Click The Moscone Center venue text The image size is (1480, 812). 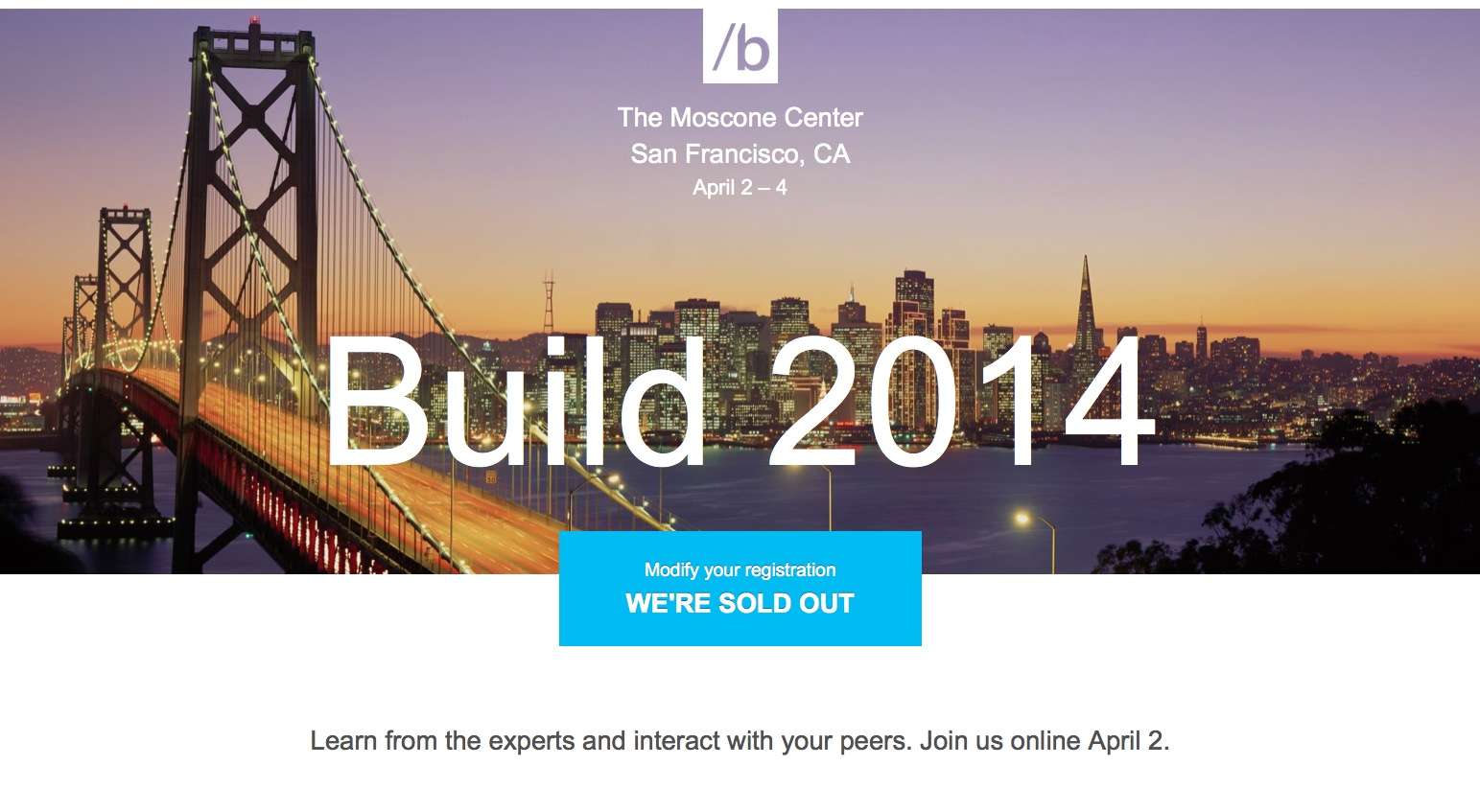point(740,117)
